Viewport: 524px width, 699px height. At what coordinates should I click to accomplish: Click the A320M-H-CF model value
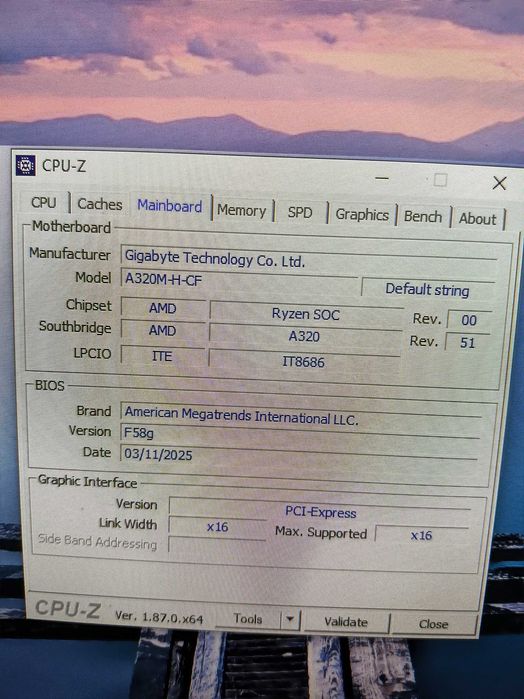coord(239,280)
